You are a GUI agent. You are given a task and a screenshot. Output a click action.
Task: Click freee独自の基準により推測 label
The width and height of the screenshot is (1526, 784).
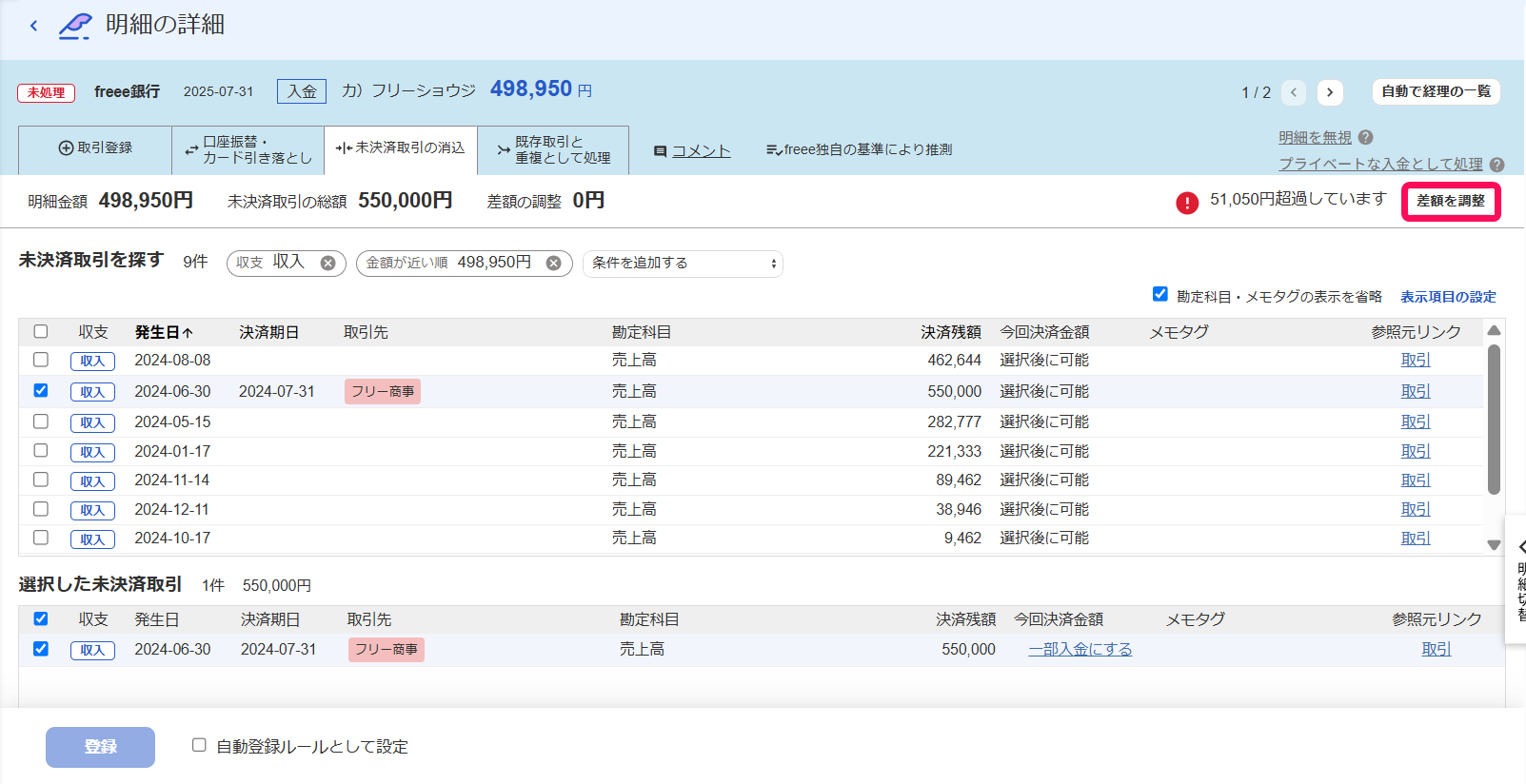860,149
